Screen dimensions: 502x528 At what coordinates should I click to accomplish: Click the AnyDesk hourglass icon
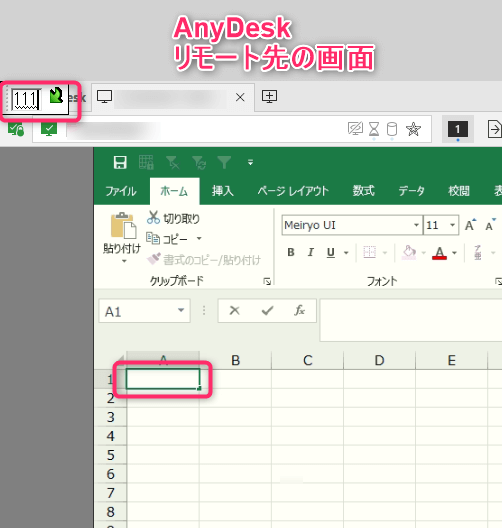coord(374,129)
